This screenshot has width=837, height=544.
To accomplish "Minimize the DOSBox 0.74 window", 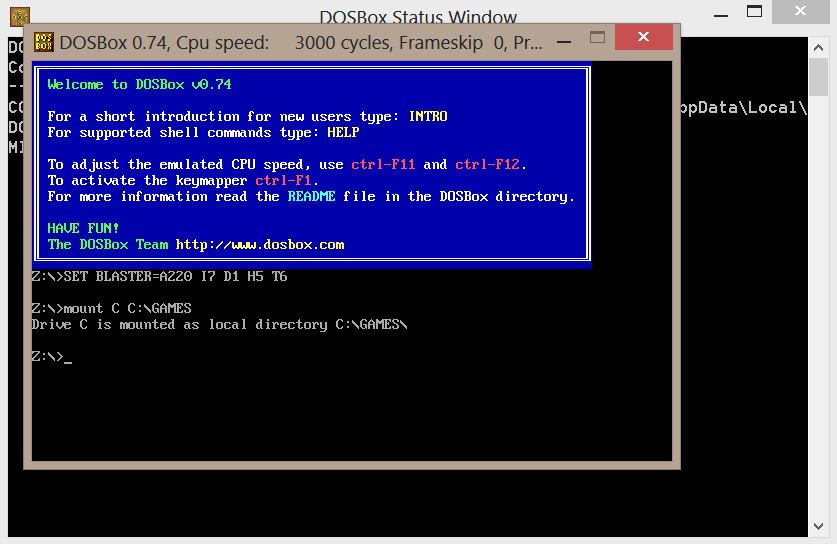I will point(564,42).
